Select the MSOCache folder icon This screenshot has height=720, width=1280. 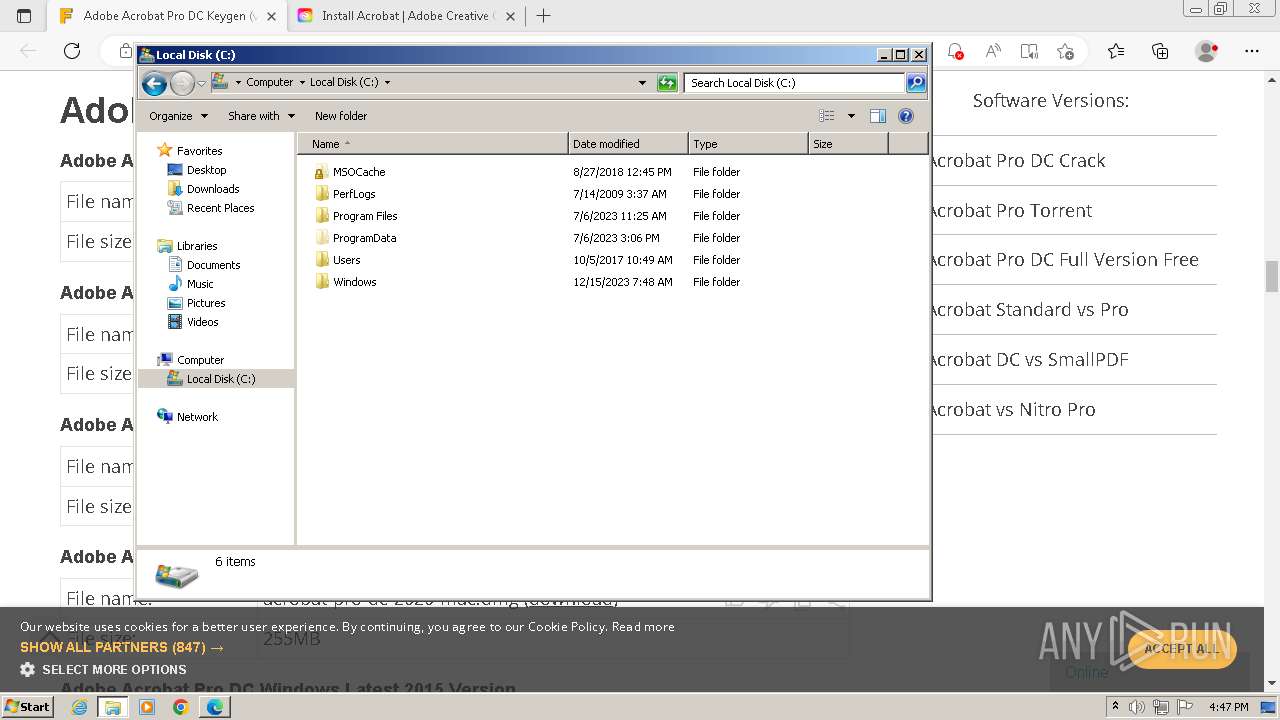[321, 172]
